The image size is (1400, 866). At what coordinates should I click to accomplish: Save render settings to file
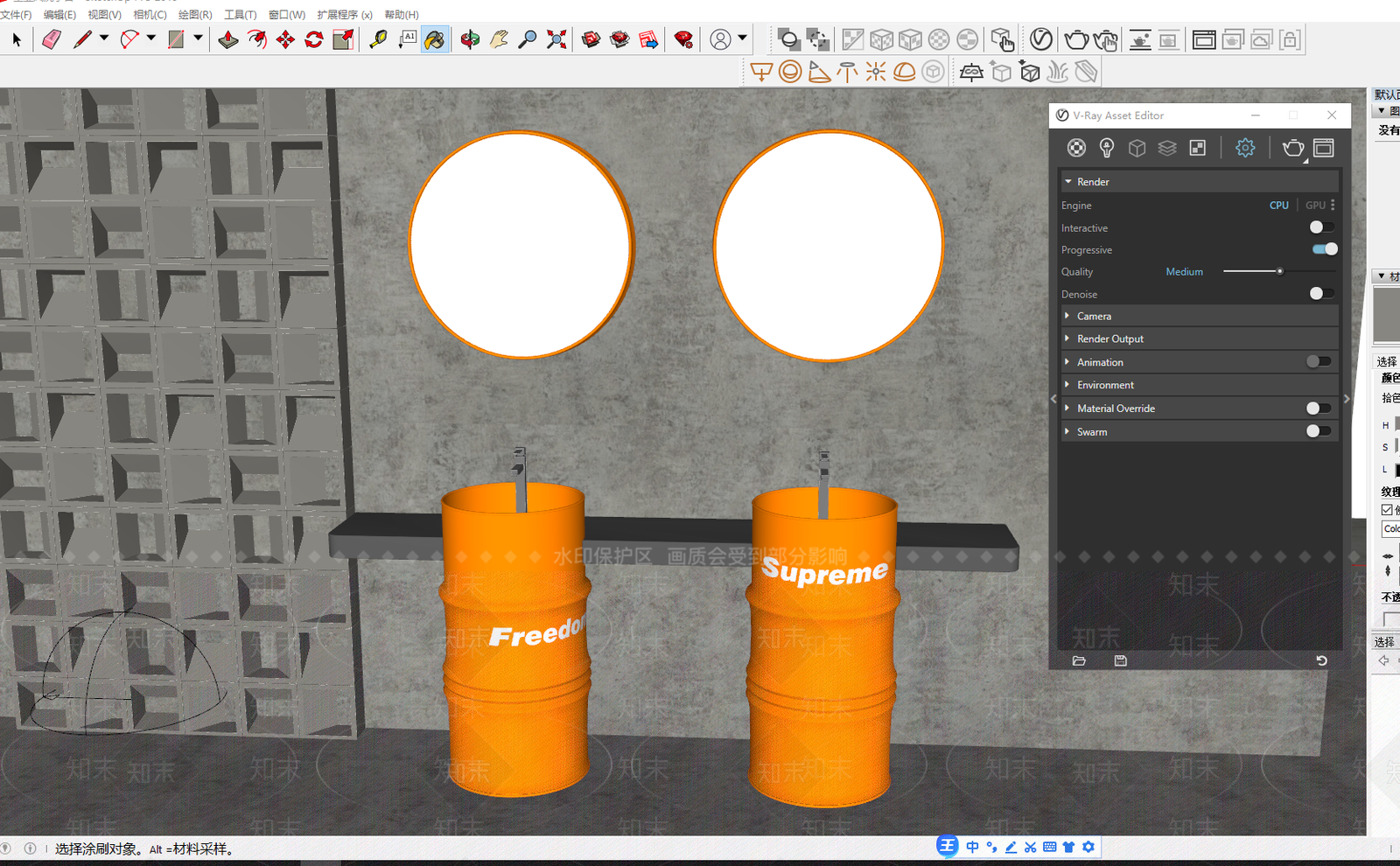[x=1121, y=660]
